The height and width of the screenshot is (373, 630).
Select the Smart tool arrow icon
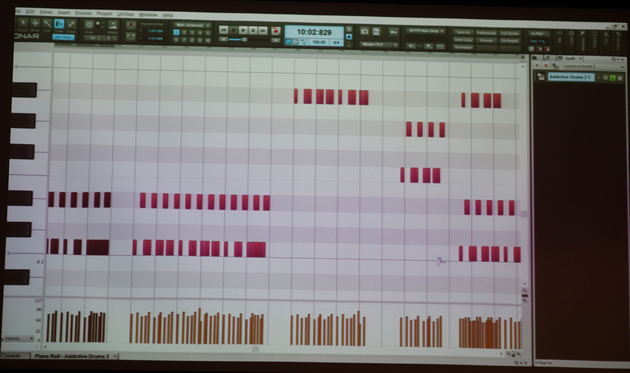[23, 23]
